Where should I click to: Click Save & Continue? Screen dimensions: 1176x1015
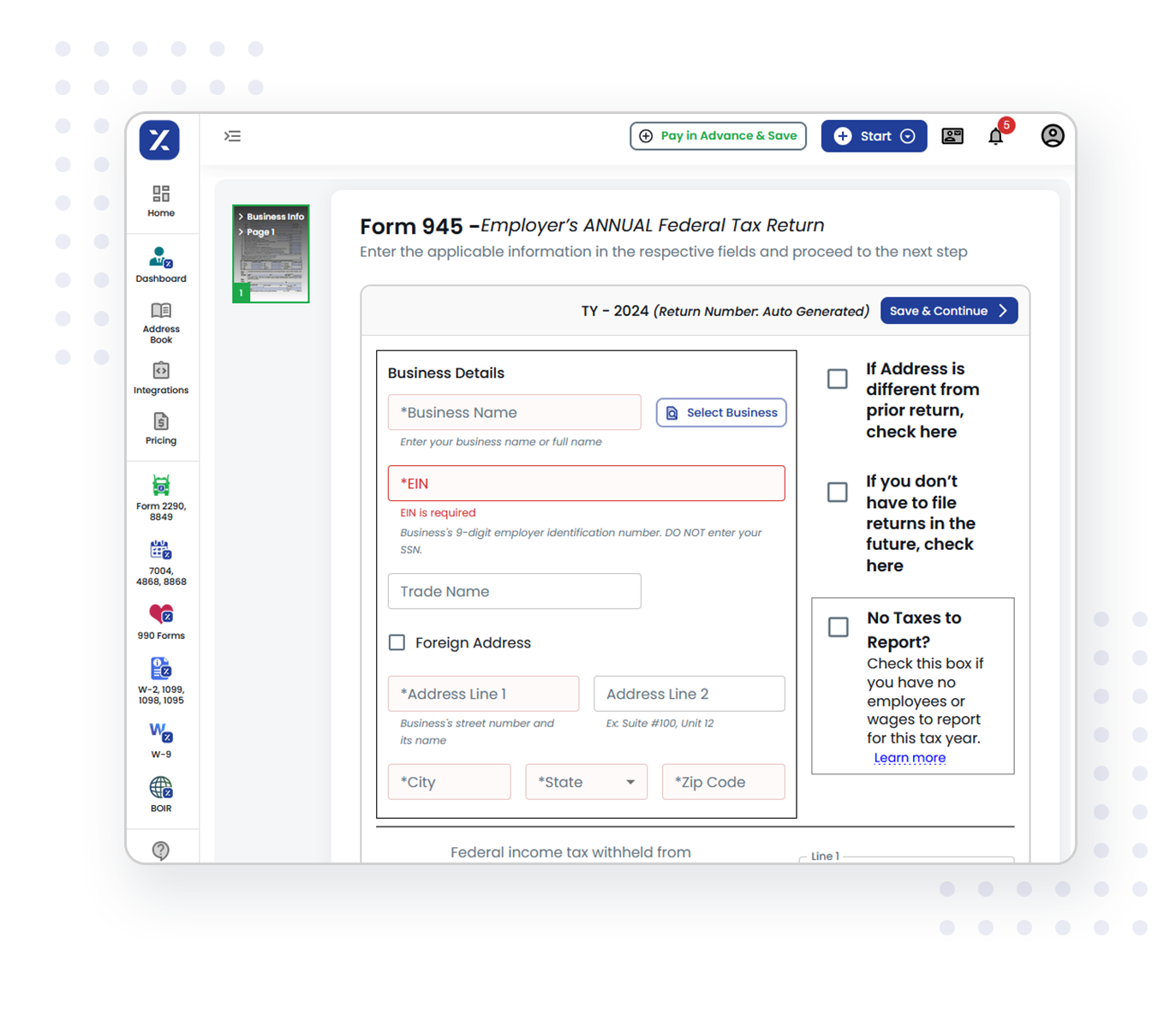948,310
